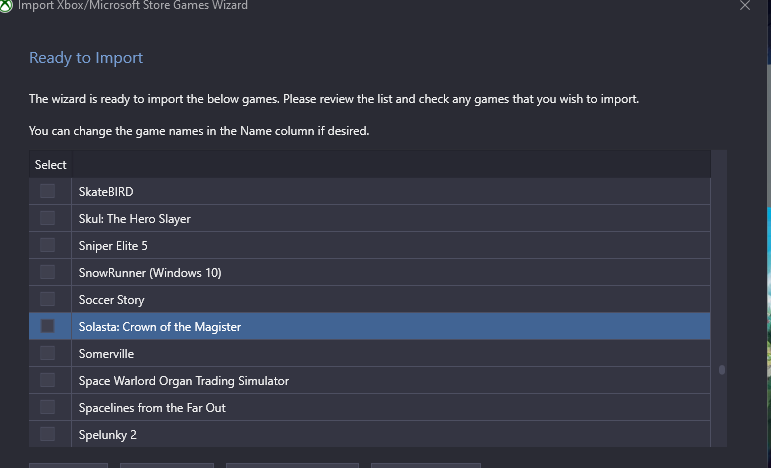Viewport: 771px width, 468px height.
Task: Select the SkateBIRD name cell
Action: (x=391, y=191)
